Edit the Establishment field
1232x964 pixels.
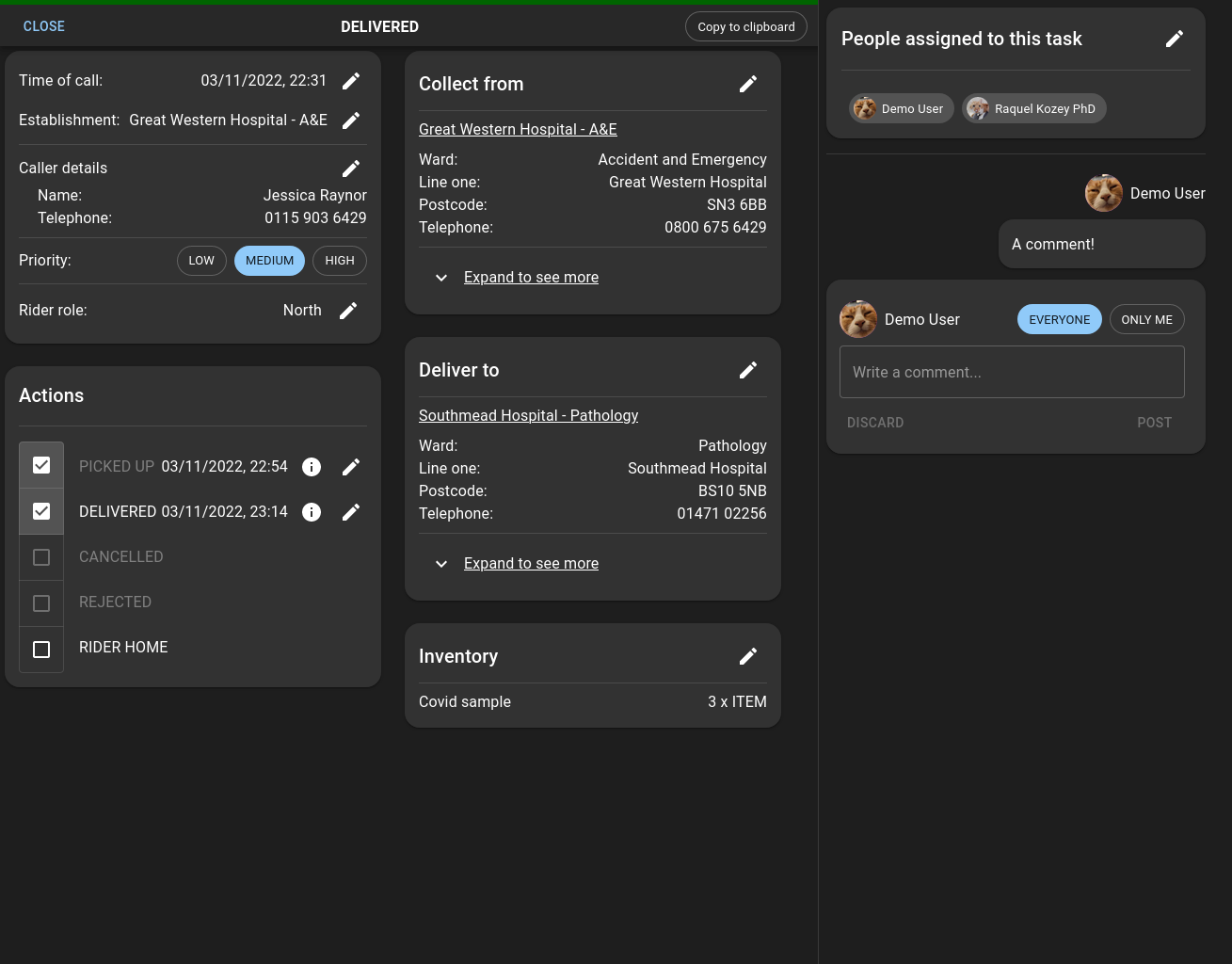351,120
